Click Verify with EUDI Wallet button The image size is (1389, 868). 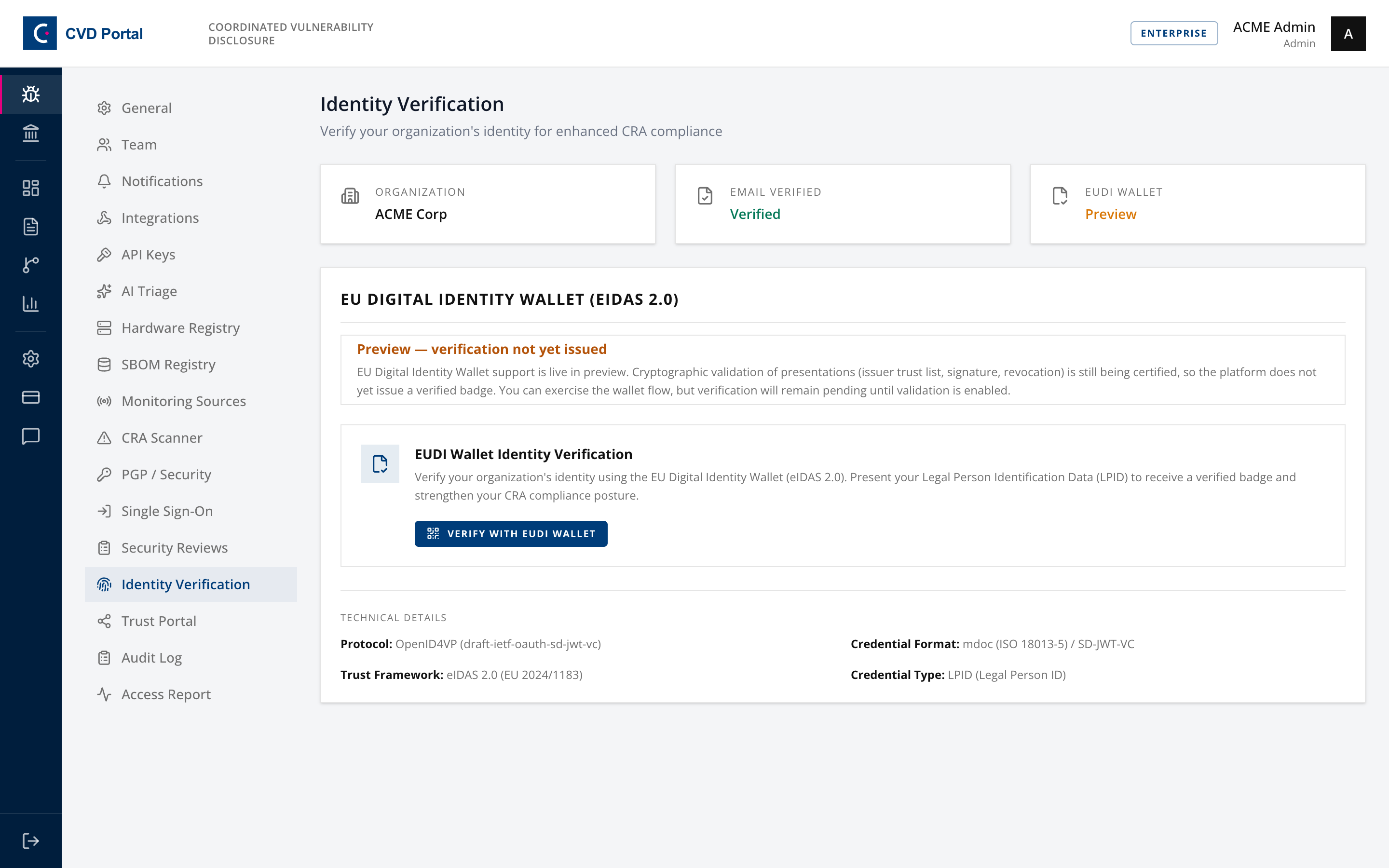(511, 534)
